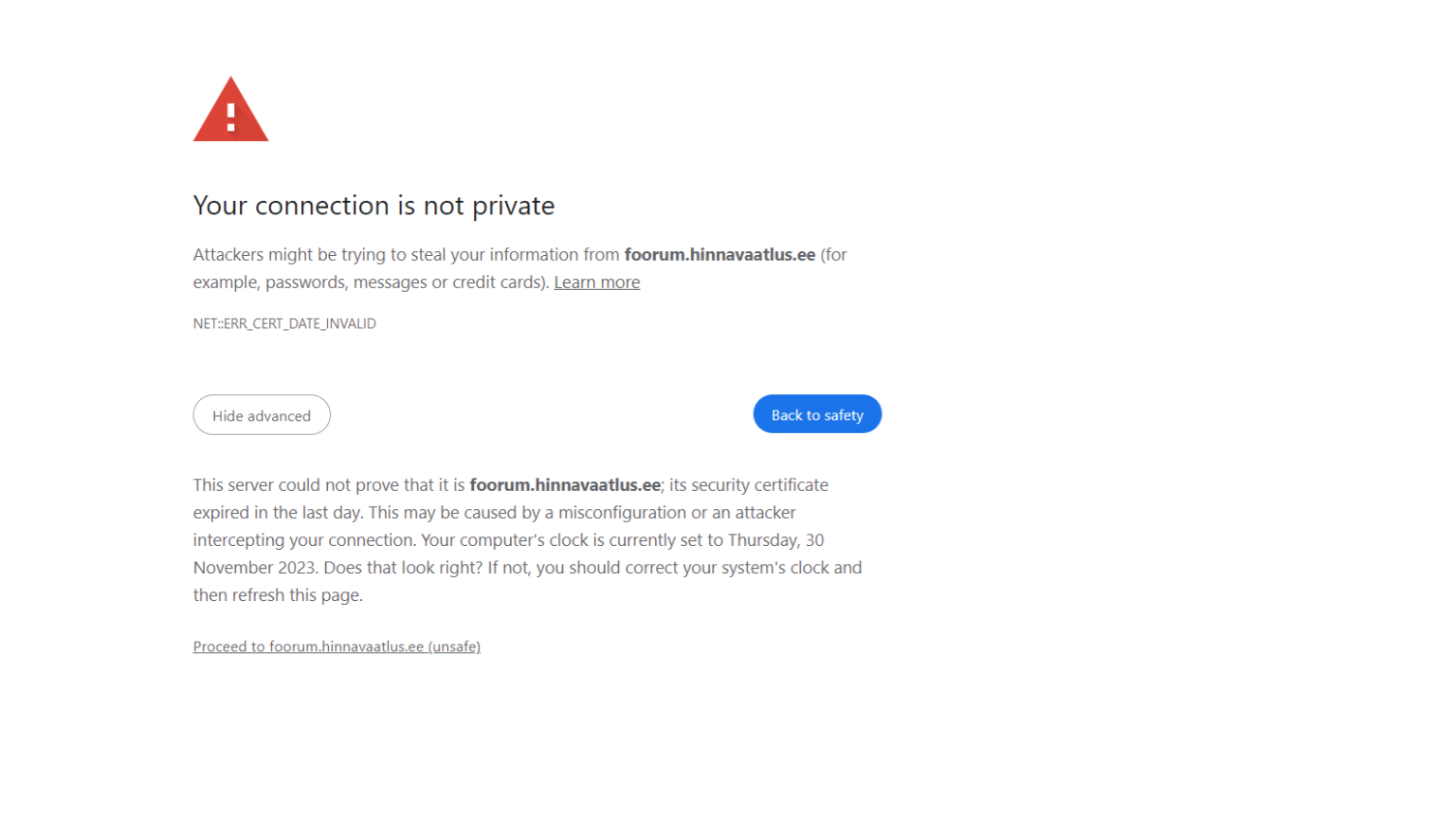
Task: Click the "Your connection is not private" heading
Action: [373, 206]
